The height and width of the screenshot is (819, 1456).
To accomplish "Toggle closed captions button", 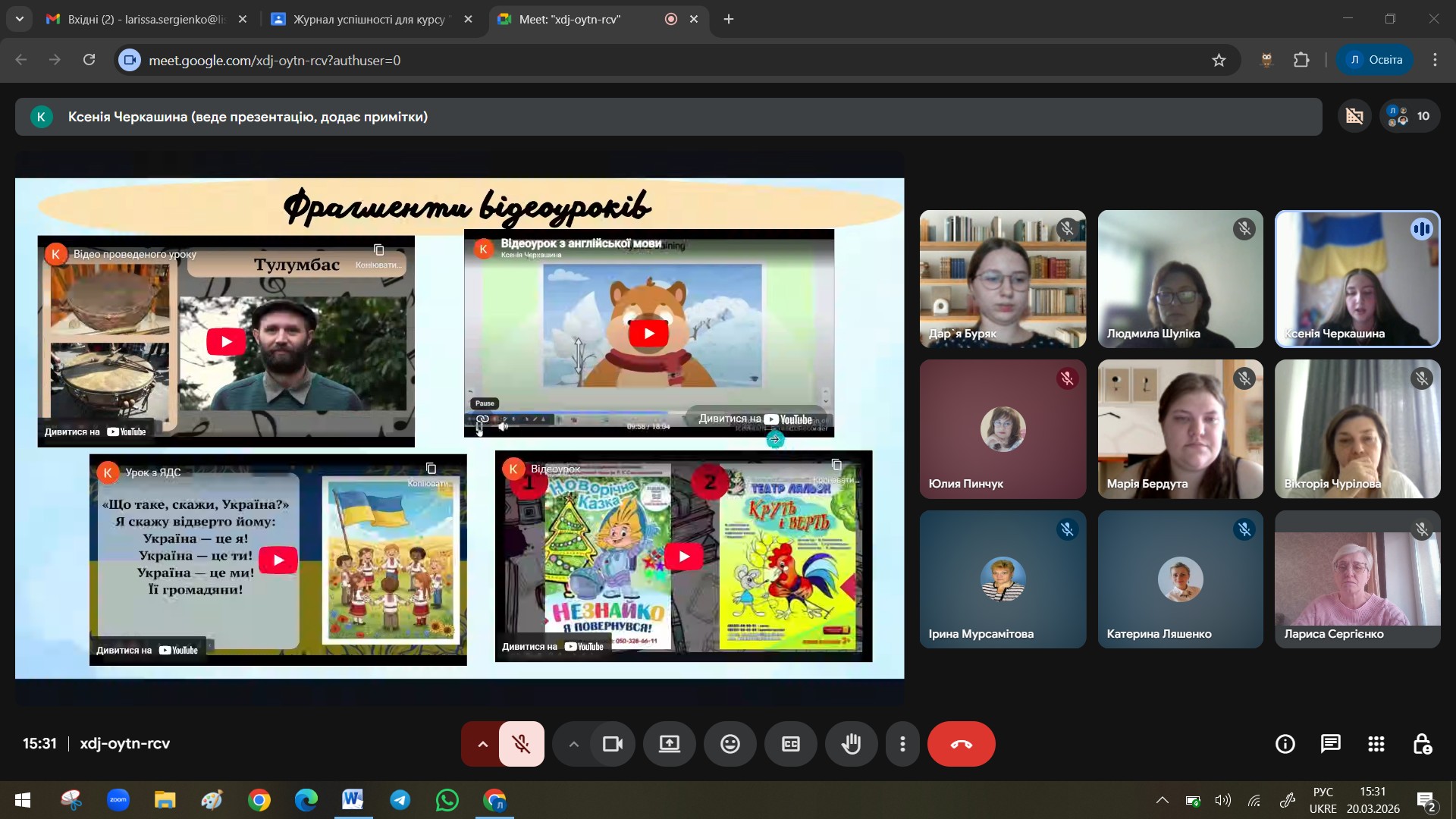I will [x=790, y=744].
